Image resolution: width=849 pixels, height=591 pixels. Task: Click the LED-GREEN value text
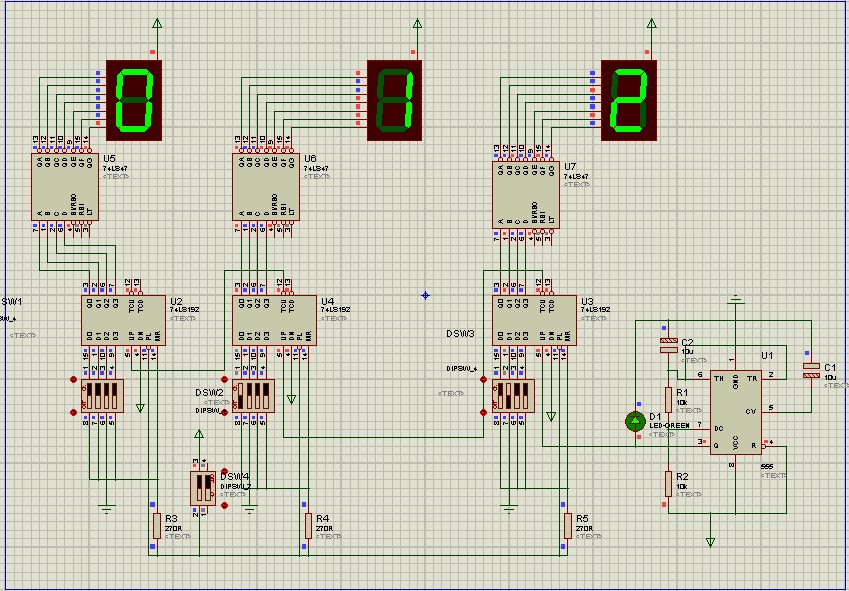click(669, 426)
